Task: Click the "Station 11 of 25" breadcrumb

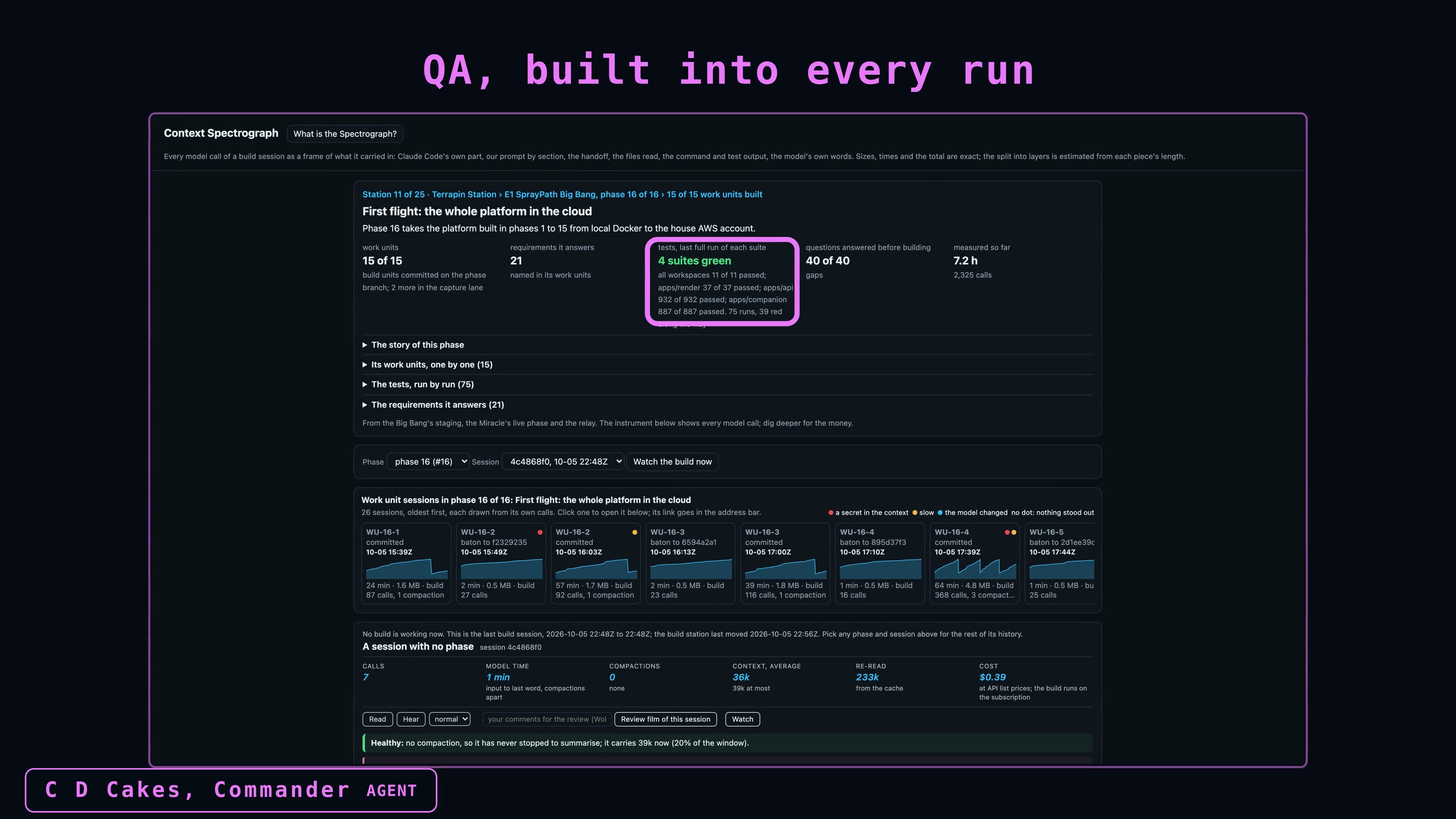Action: pyautogui.click(x=394, y=195)
